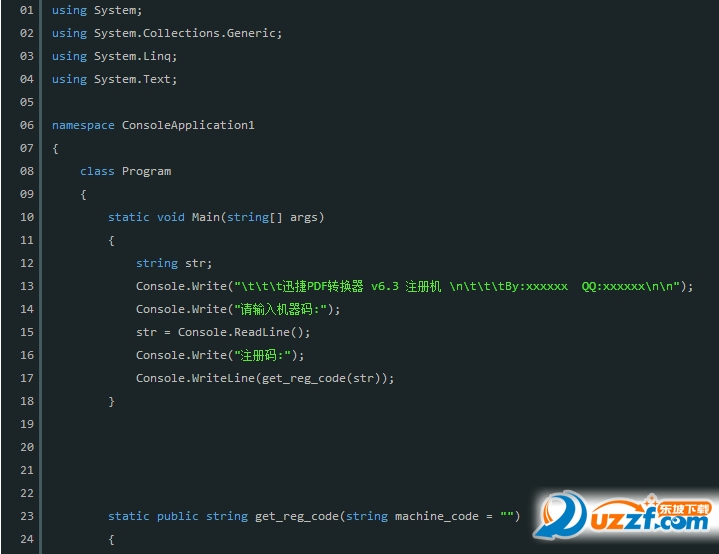
Task: Click 'System.Text;' on line 04
Action: pos(135,79)
